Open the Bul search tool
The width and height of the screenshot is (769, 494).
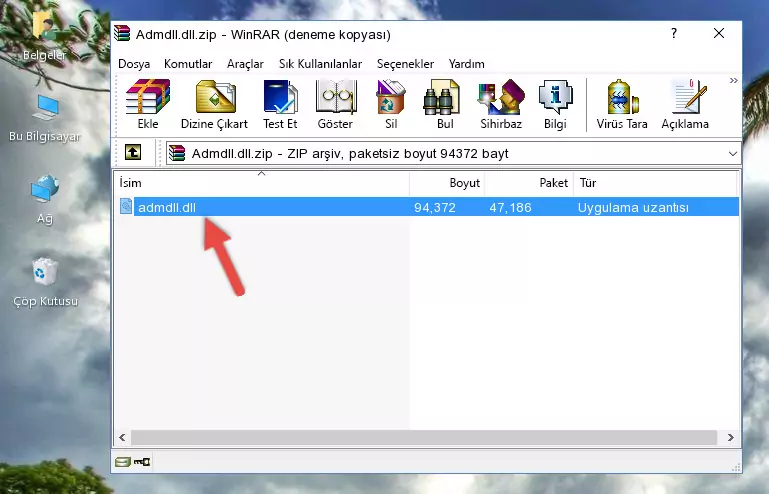pos(445,104)
